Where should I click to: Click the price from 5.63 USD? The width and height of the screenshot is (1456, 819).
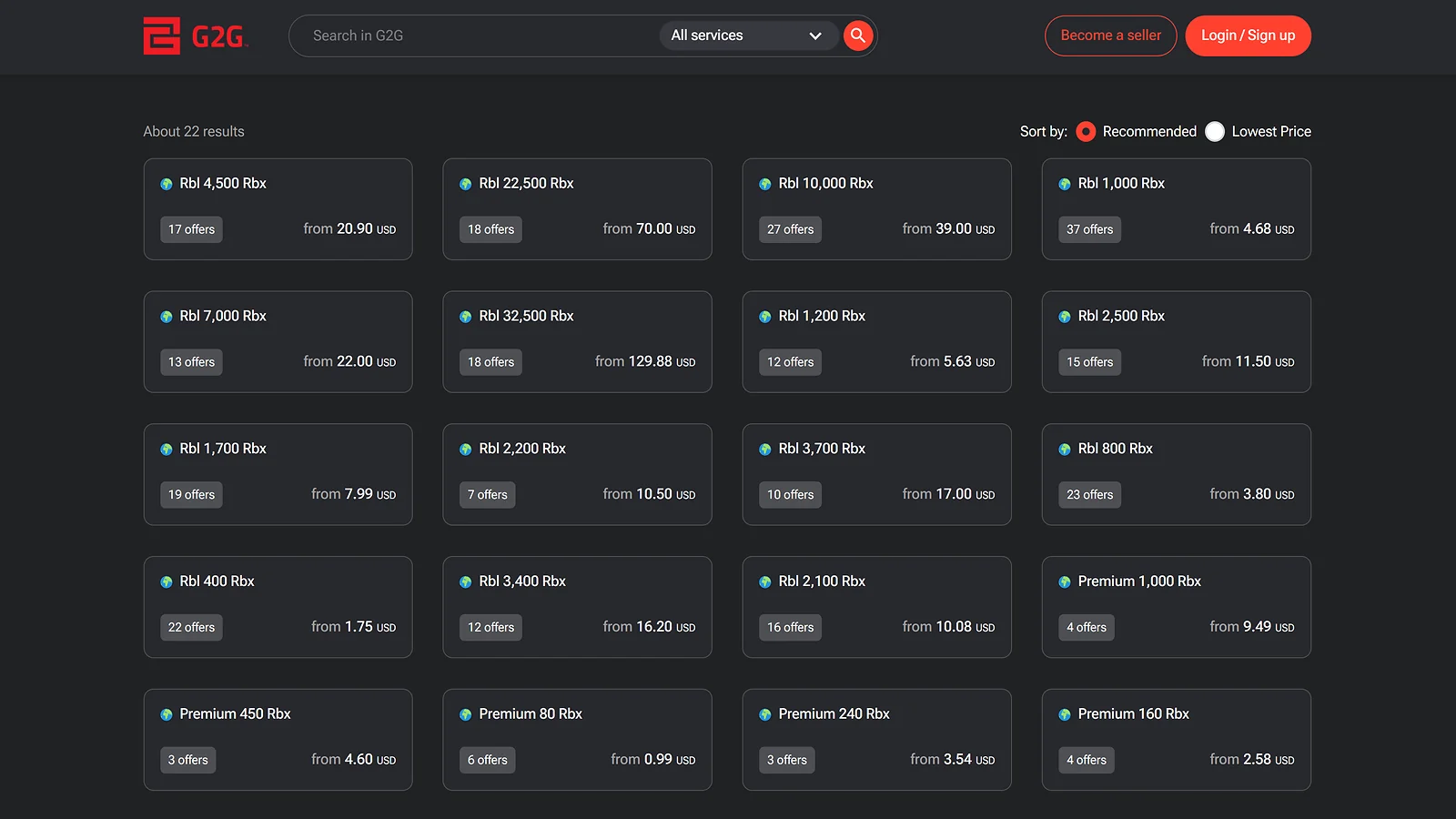point(953,361)
